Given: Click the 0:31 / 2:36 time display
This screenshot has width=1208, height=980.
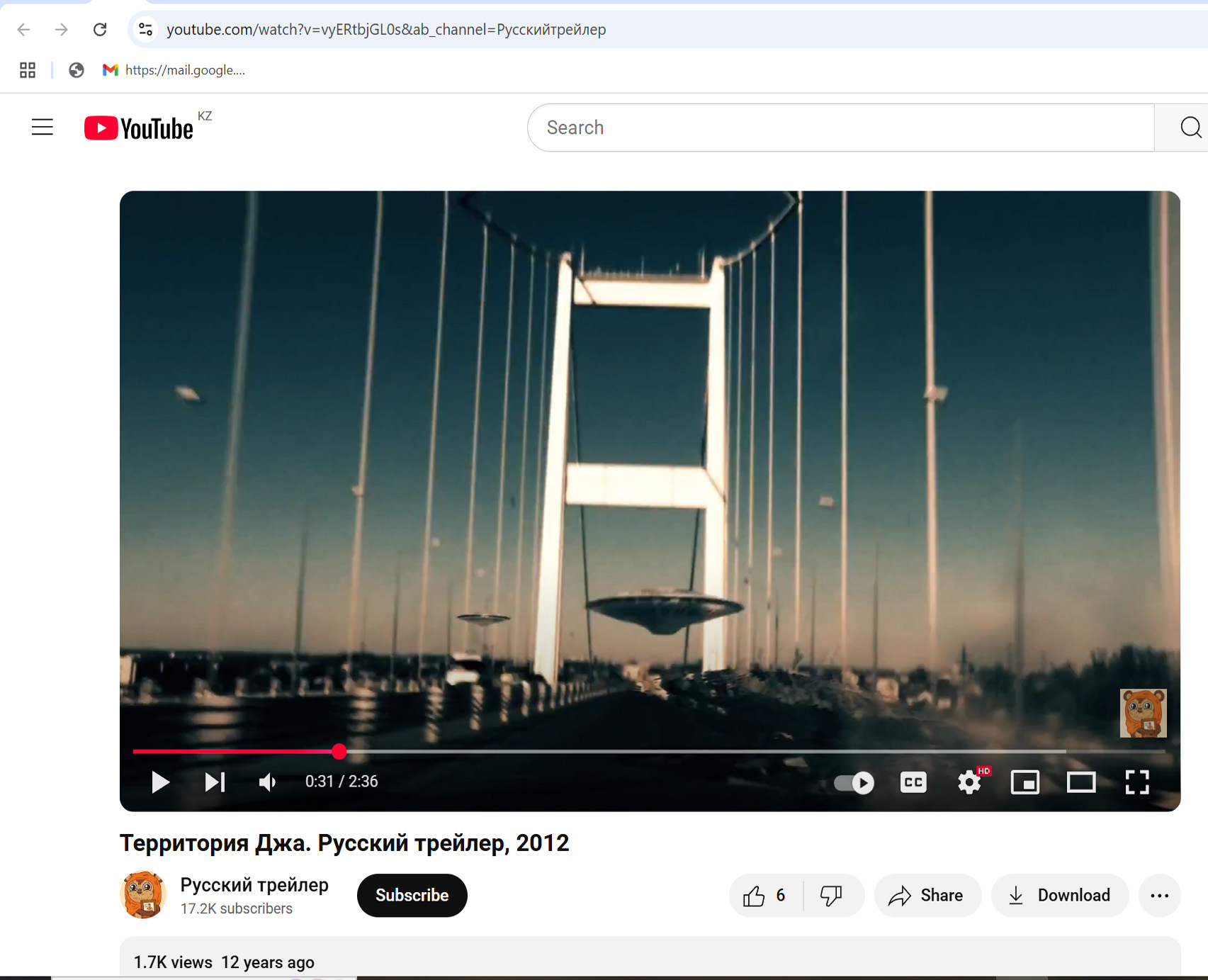Looking at the screenshot, I should [341, 782].
